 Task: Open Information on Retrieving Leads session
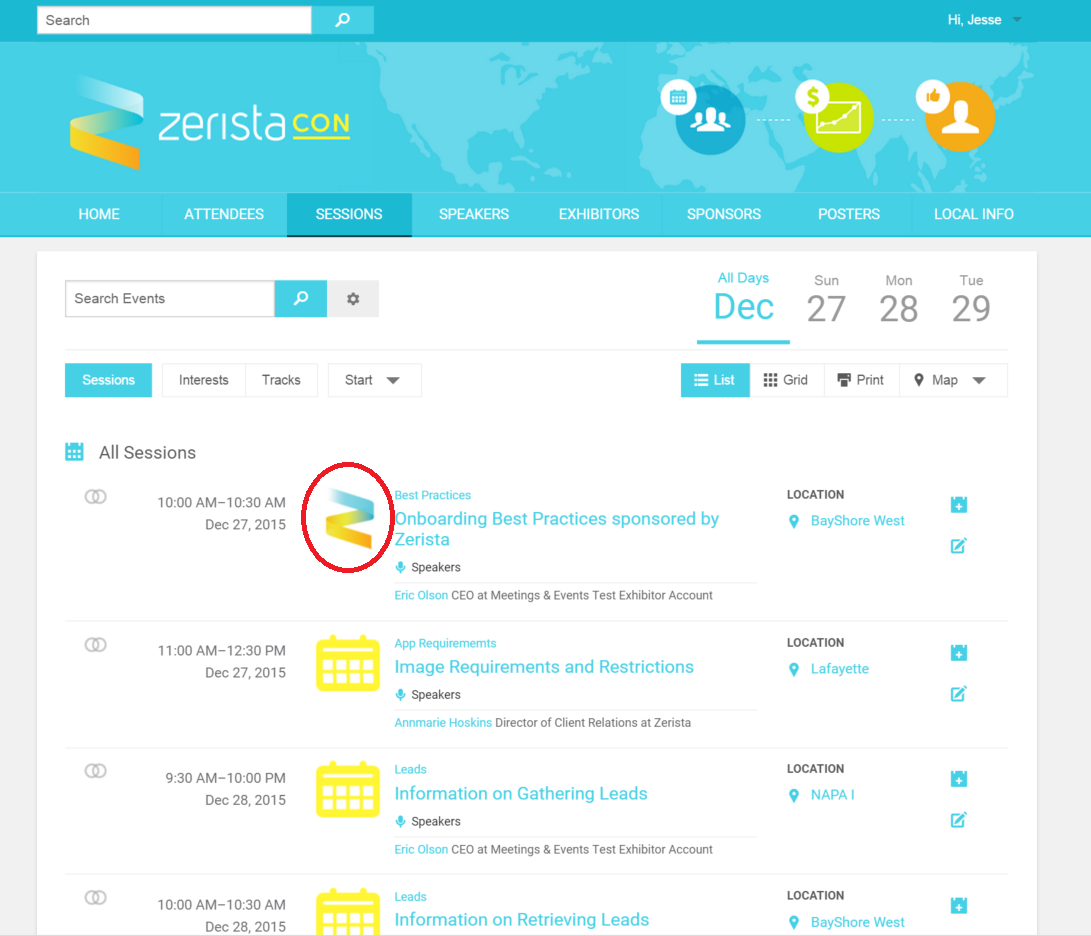522,919
